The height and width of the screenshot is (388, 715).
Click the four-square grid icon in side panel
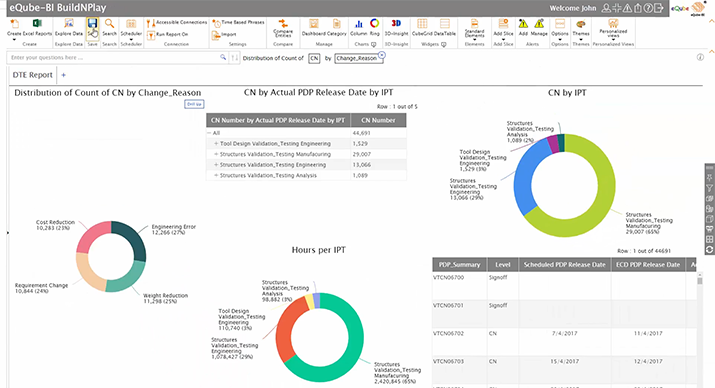click(710, 239)
